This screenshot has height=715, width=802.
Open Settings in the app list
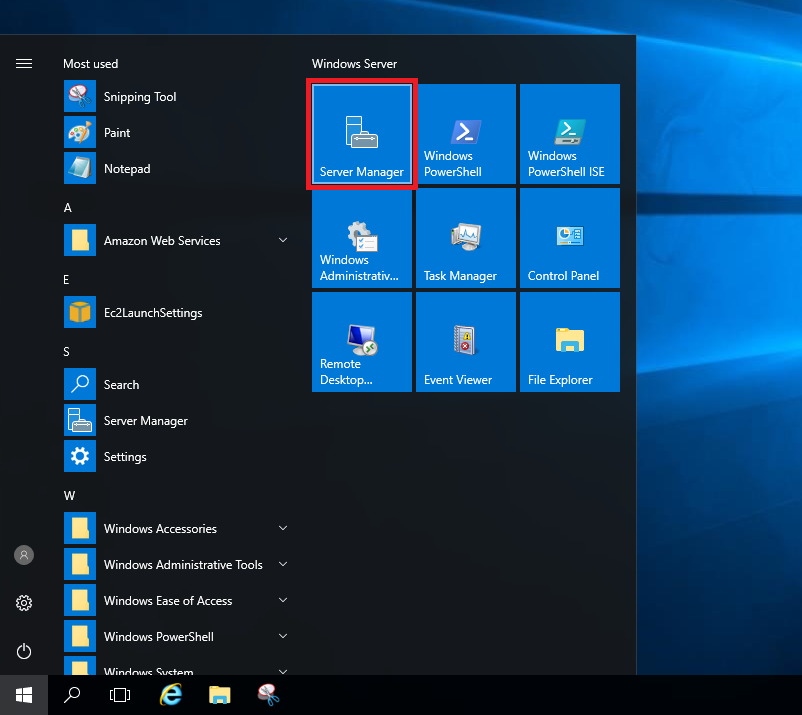[x=176, y=456]
